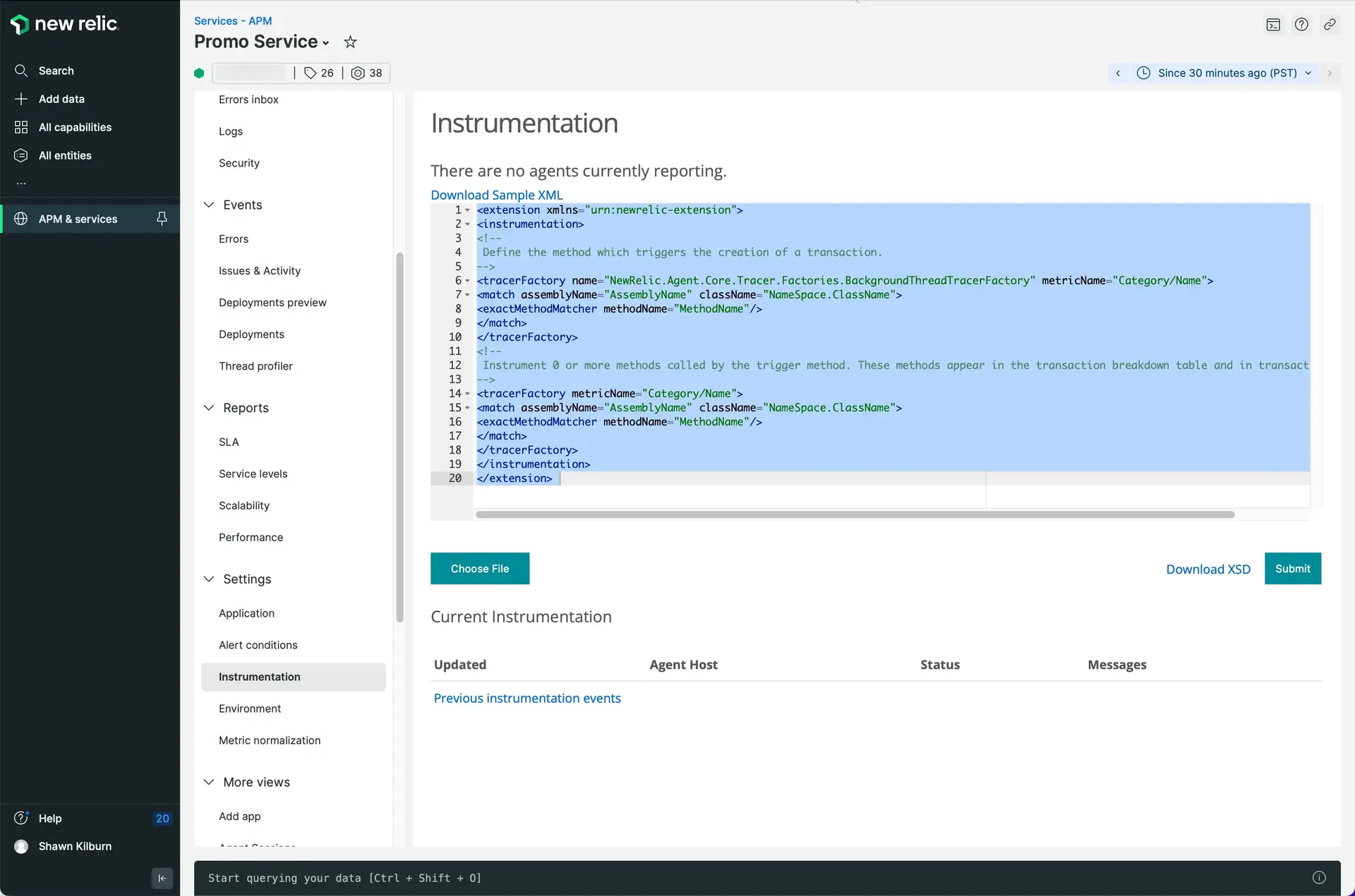1355x896 pixels.
Task: Click the bookmark/star icon for Promo Service
Action: point(350,42)
